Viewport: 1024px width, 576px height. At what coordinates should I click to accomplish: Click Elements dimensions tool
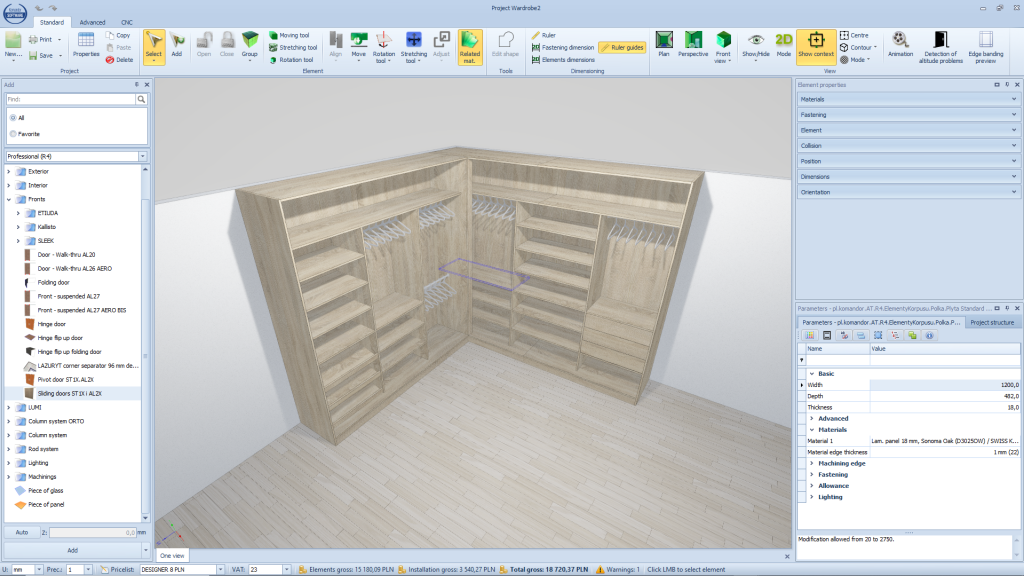tap(563, 59)
